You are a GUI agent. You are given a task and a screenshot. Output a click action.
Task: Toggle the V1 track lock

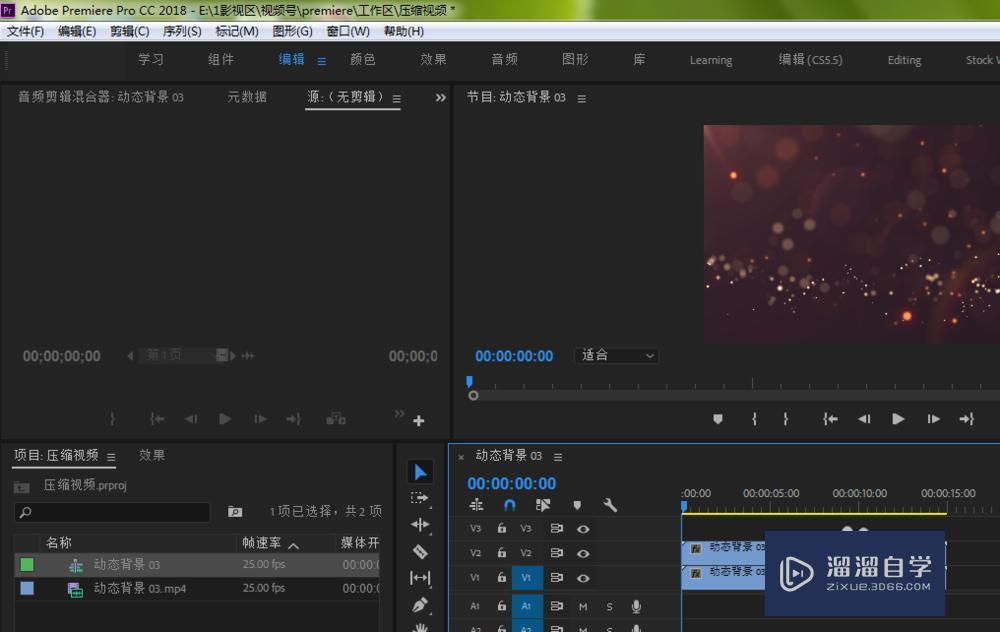(x=502, y=577)
